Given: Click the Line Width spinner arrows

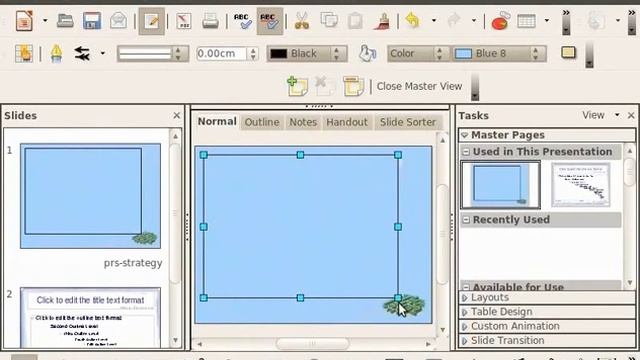Looking at the screenshot, I should 253,53.
